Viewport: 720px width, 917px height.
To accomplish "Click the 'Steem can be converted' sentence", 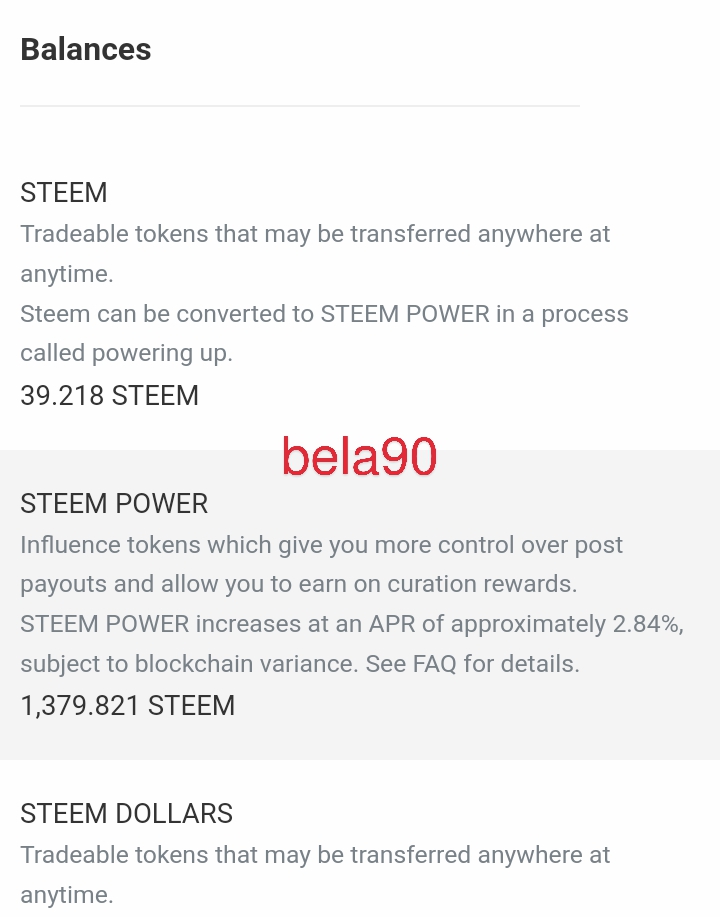I will (324, 314).
